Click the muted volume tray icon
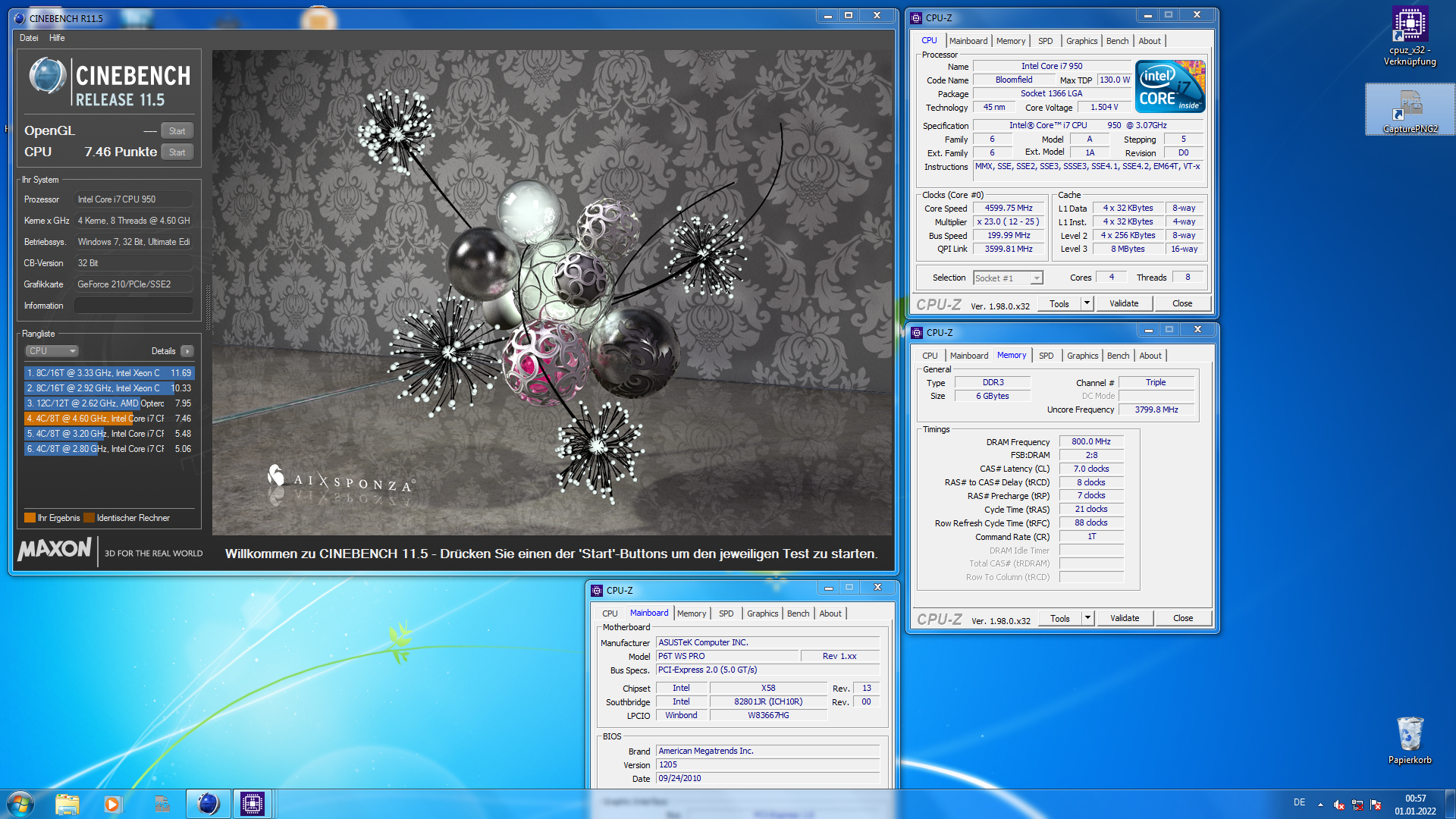This screenshot has height=819, width=1456. click(1339, 805)
